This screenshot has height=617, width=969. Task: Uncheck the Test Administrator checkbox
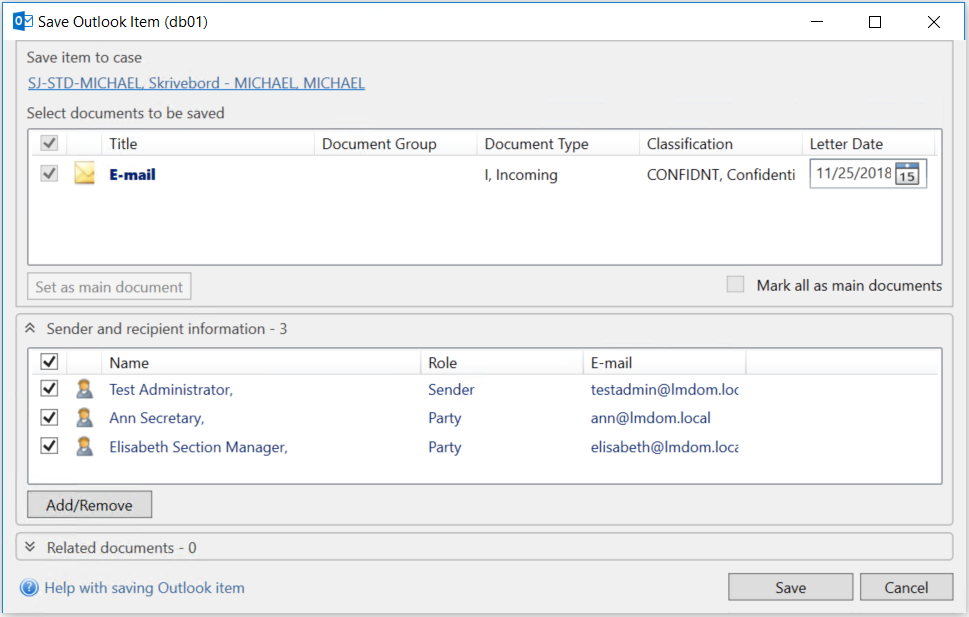tap(48, 389)
